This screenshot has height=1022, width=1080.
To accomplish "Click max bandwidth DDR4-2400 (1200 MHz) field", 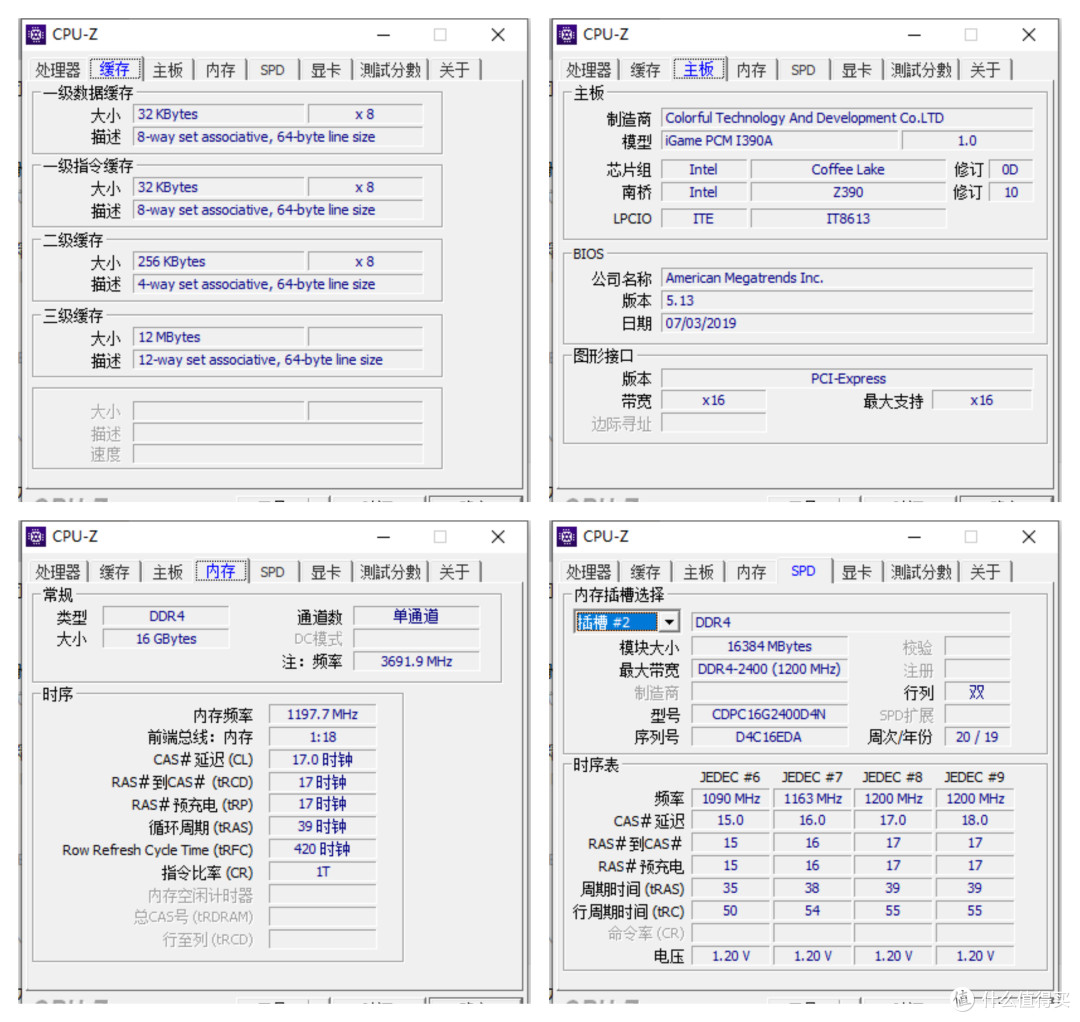I will 769,669.
